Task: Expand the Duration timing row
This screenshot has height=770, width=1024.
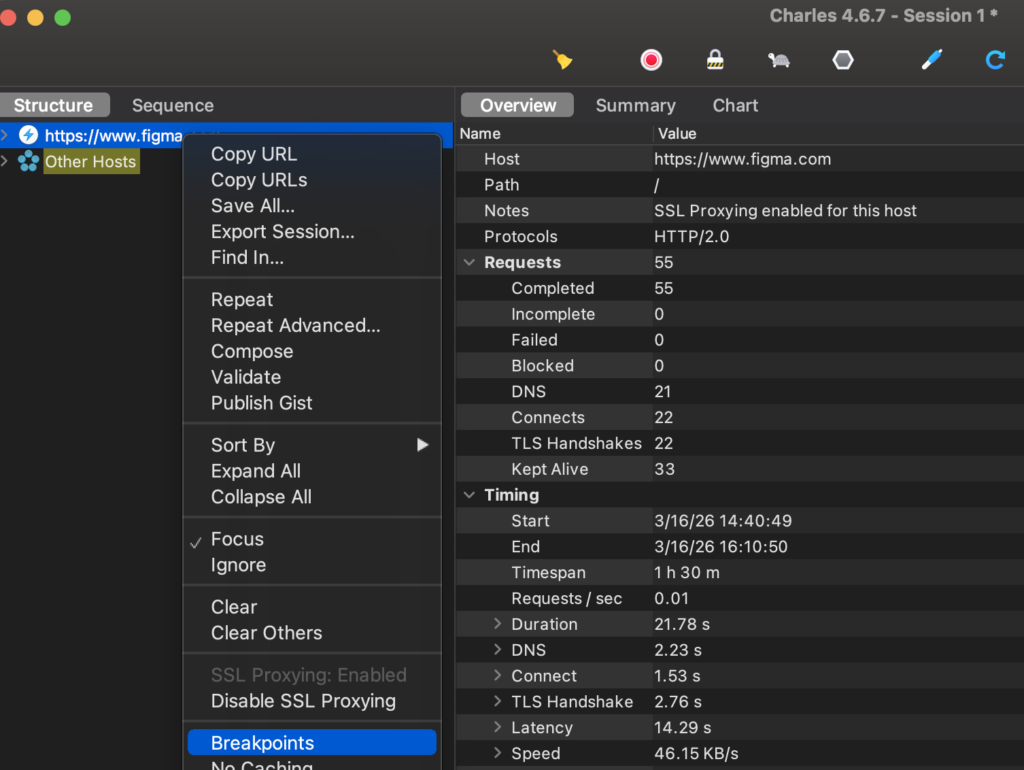Action: 497,624
